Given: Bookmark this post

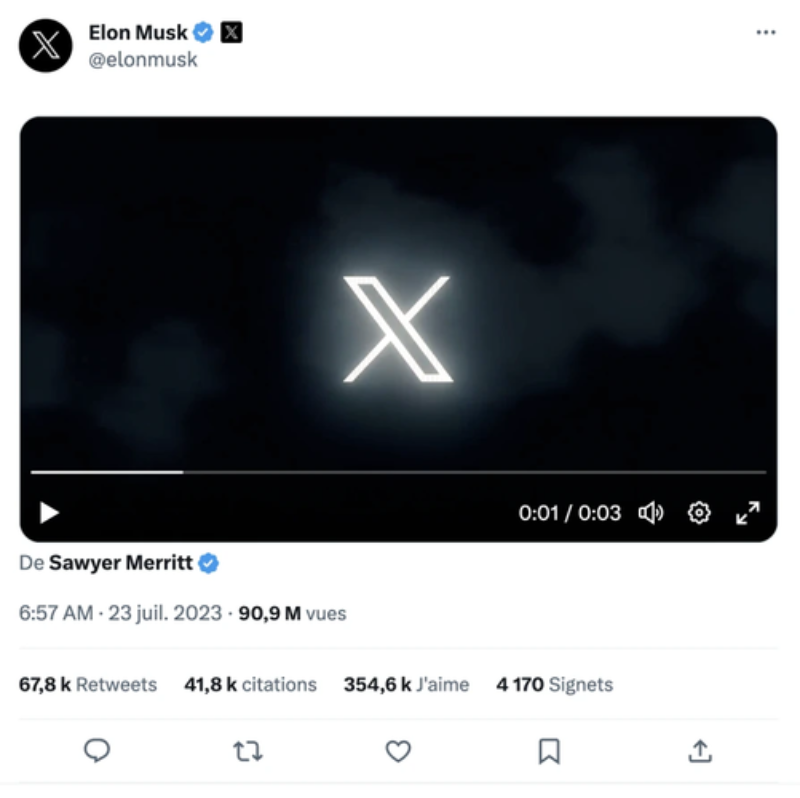Looking at the screenshot, I should [x=549, y=750].
